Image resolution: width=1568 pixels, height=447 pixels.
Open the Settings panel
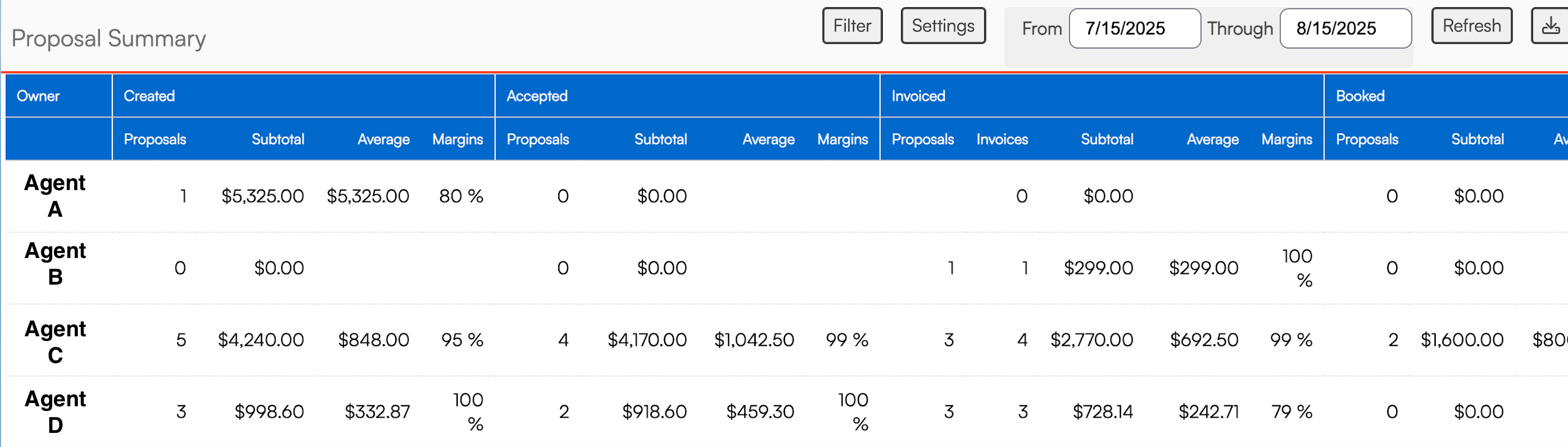tap(942, 26)
